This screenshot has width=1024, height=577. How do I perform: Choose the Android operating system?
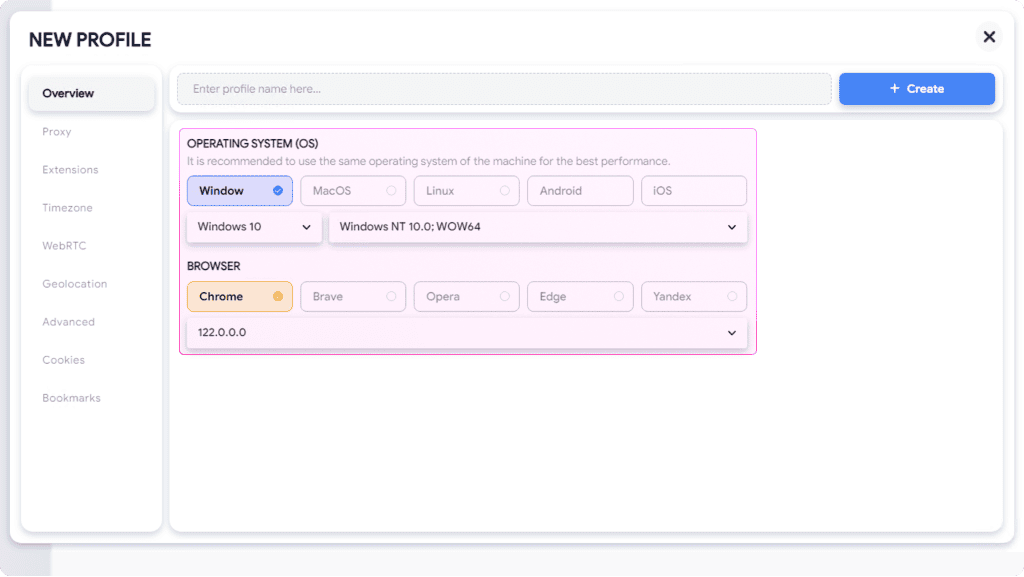pos(580,191)
